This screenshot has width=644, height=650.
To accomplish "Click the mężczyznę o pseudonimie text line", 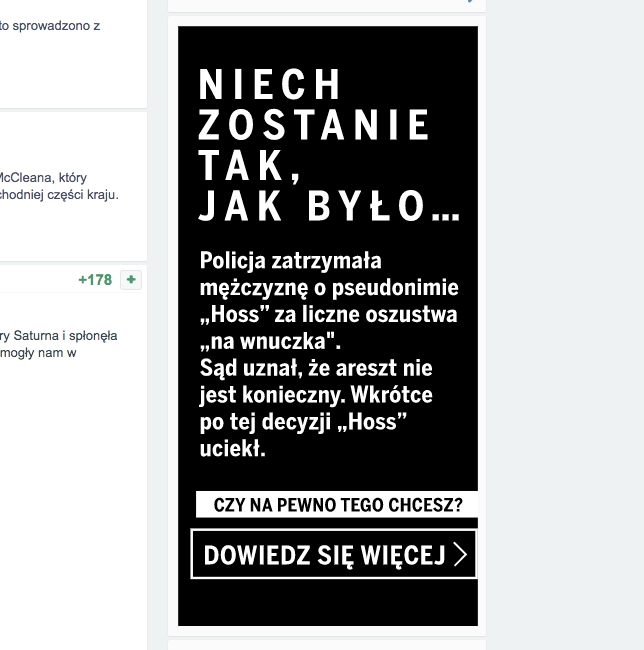I will (329, 288).
